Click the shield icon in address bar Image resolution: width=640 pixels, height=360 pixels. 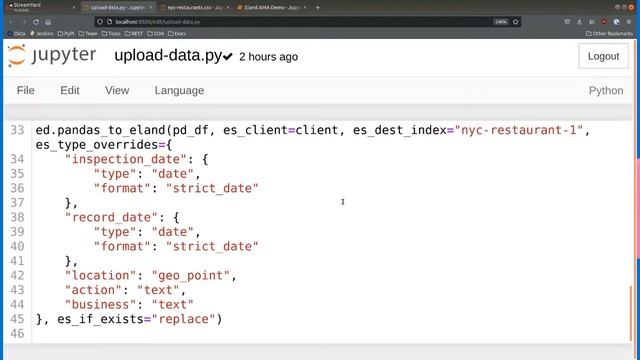pyautogui.click(x=100, y=22)
